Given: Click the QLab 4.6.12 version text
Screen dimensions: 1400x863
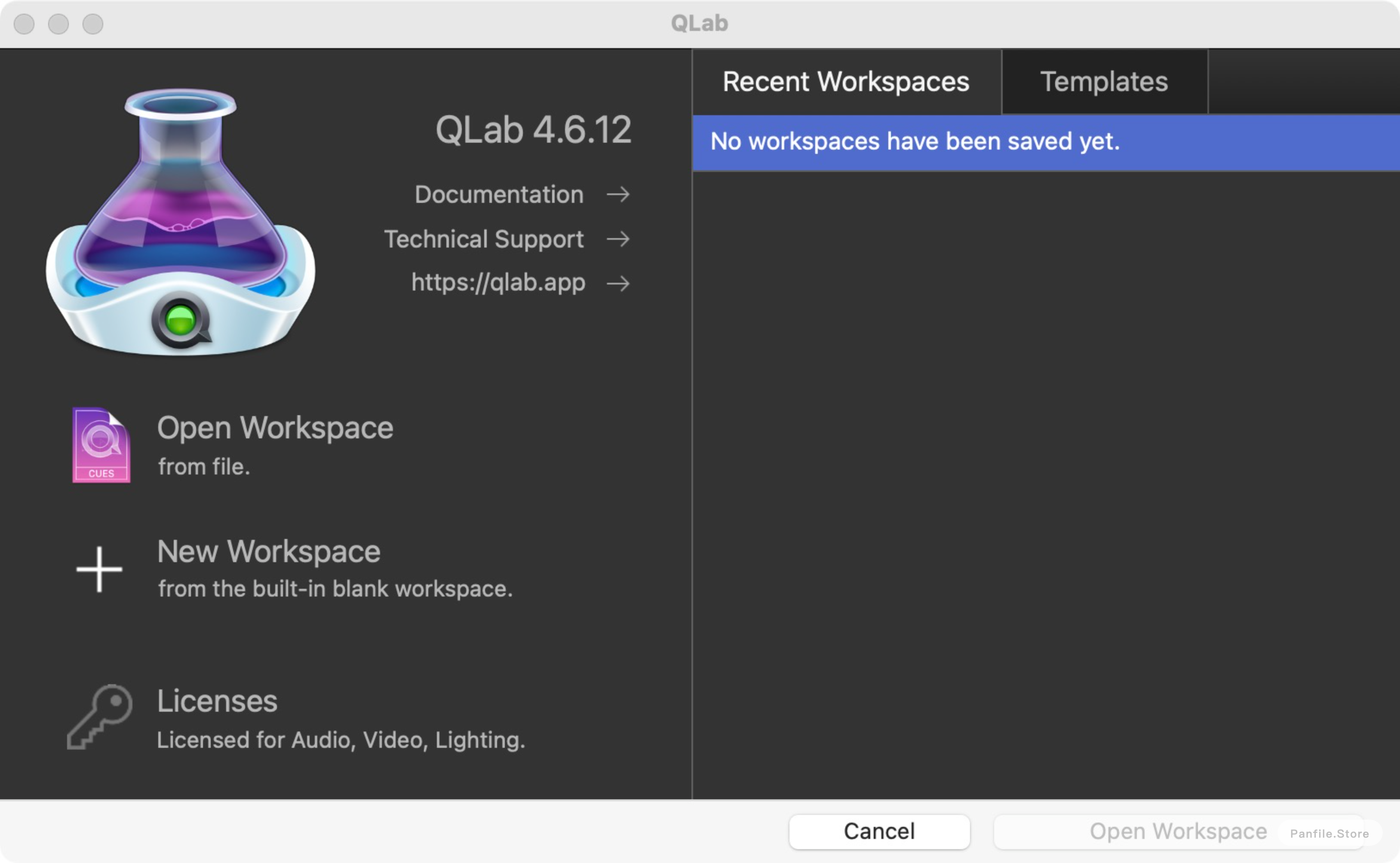Looking at the screenshot, I should tap(533, 129).
